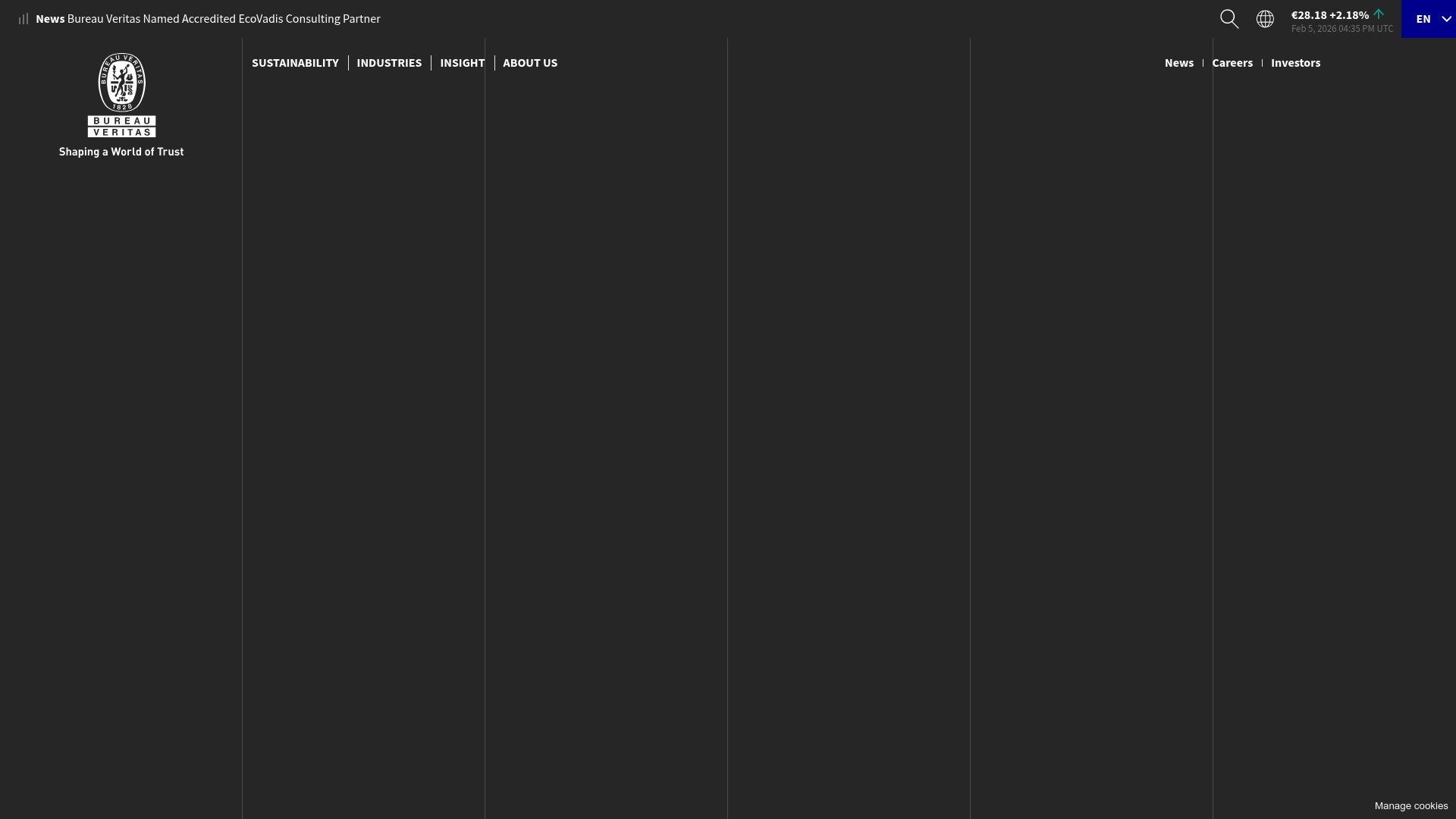Open the SUSTAINABILITY menu item
Screen dimensions: 1456x819
(295, 63)
